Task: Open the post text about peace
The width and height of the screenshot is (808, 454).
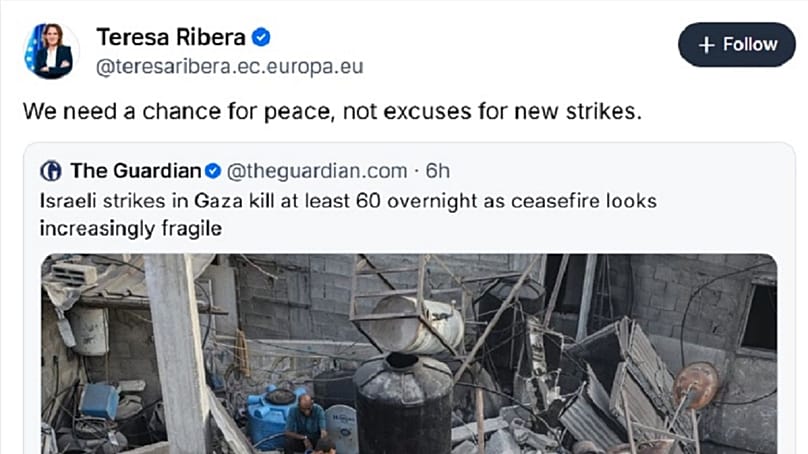Action: point(332,111)
